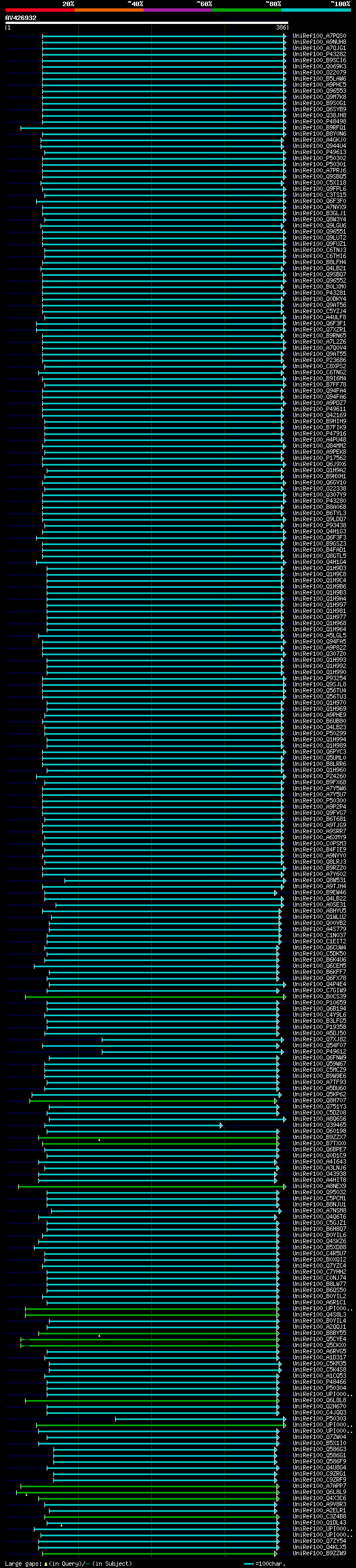Click the green ~80% identity legend segment
This screenshot has width=356, height=1568.
247,10
